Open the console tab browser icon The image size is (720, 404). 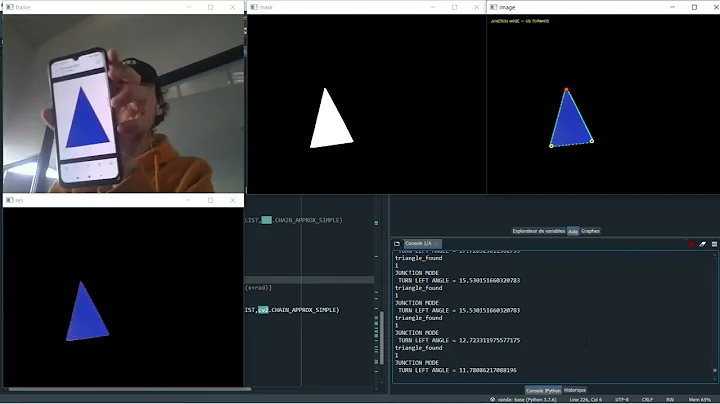(397, 243)
